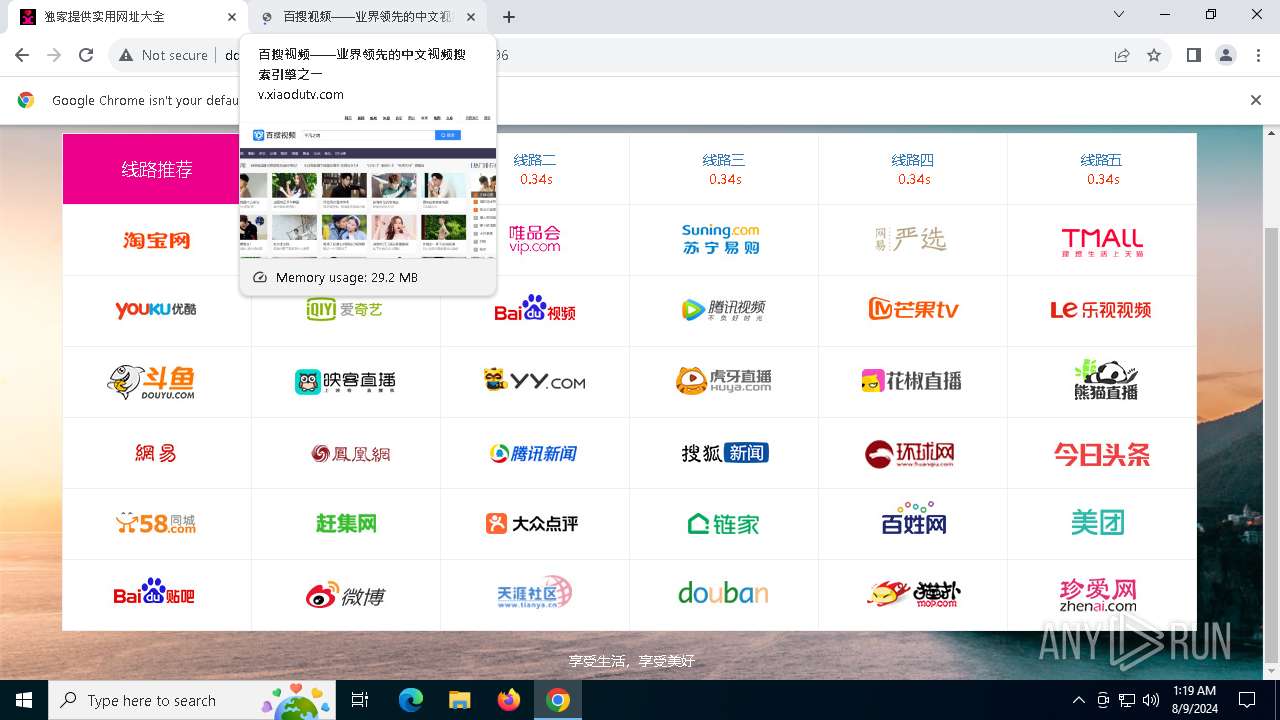Go back to previous page

[22, 55]
